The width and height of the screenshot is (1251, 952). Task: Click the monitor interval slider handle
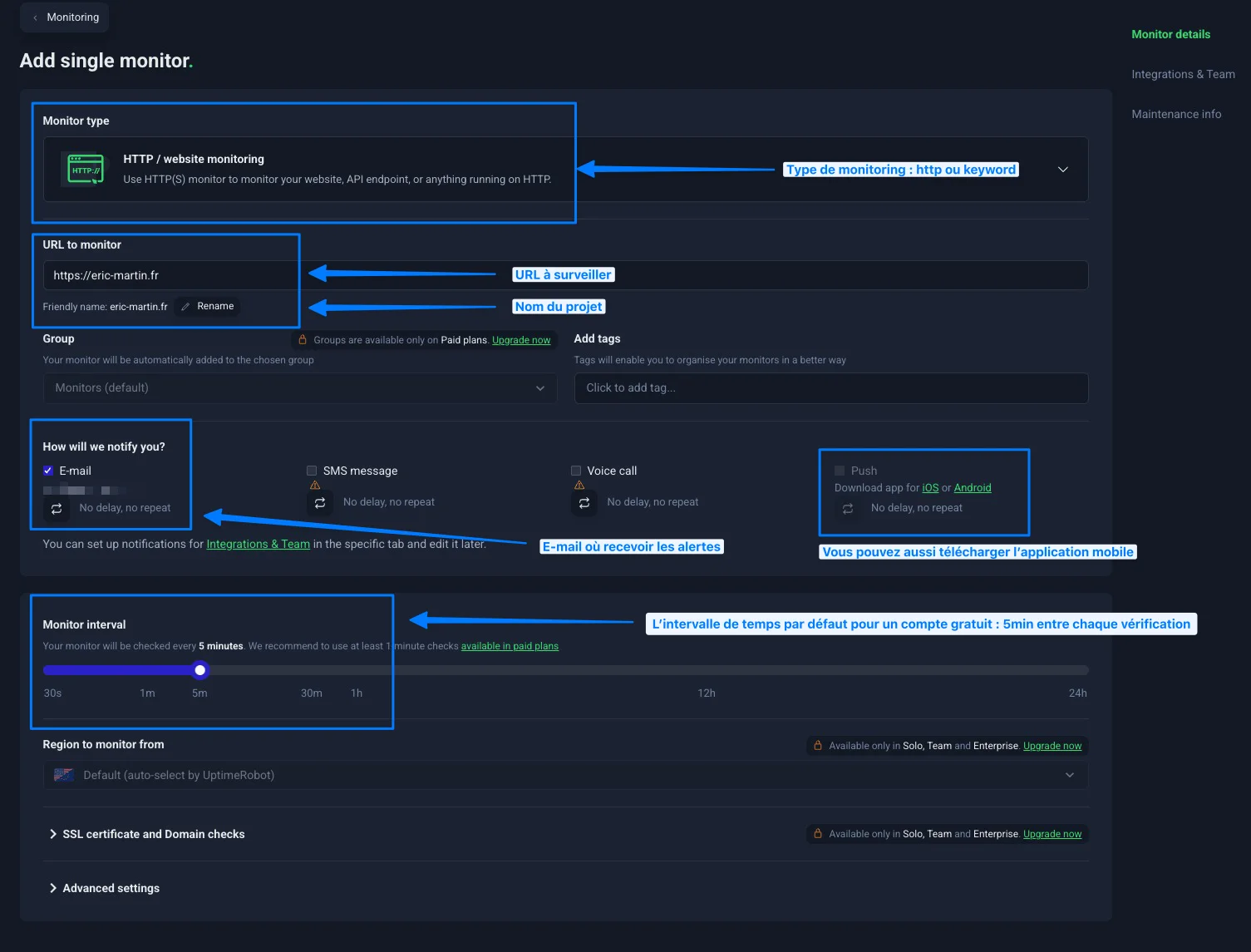200,670
